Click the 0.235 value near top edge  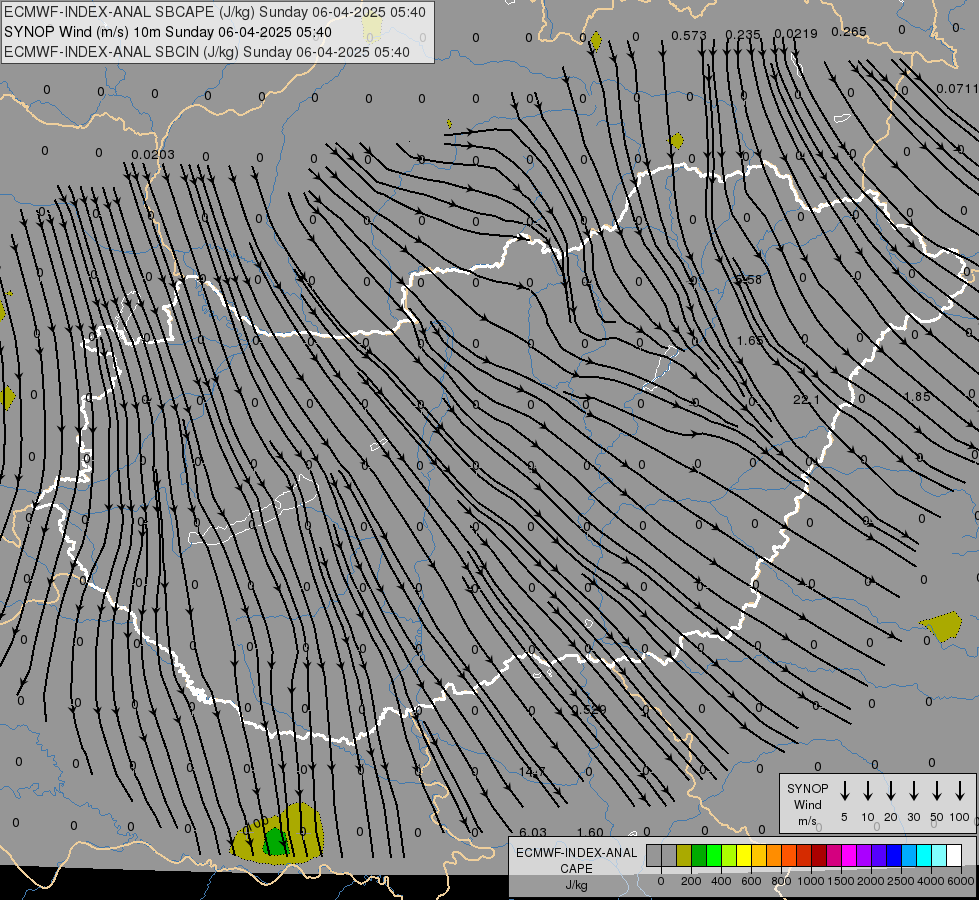click(x=743, y=34)
